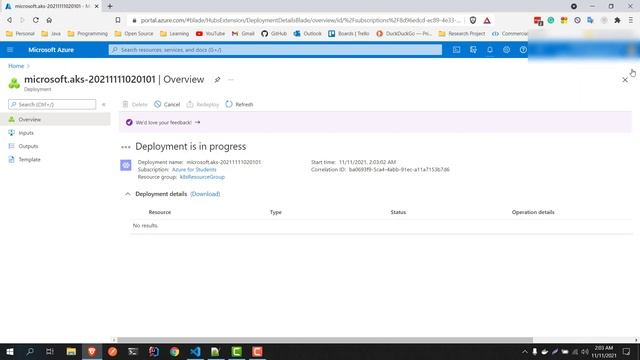This screenshot has width=640, height=360.
Task: Open the Brave Shields icon in the address bar
Action: tap(473, 20)
